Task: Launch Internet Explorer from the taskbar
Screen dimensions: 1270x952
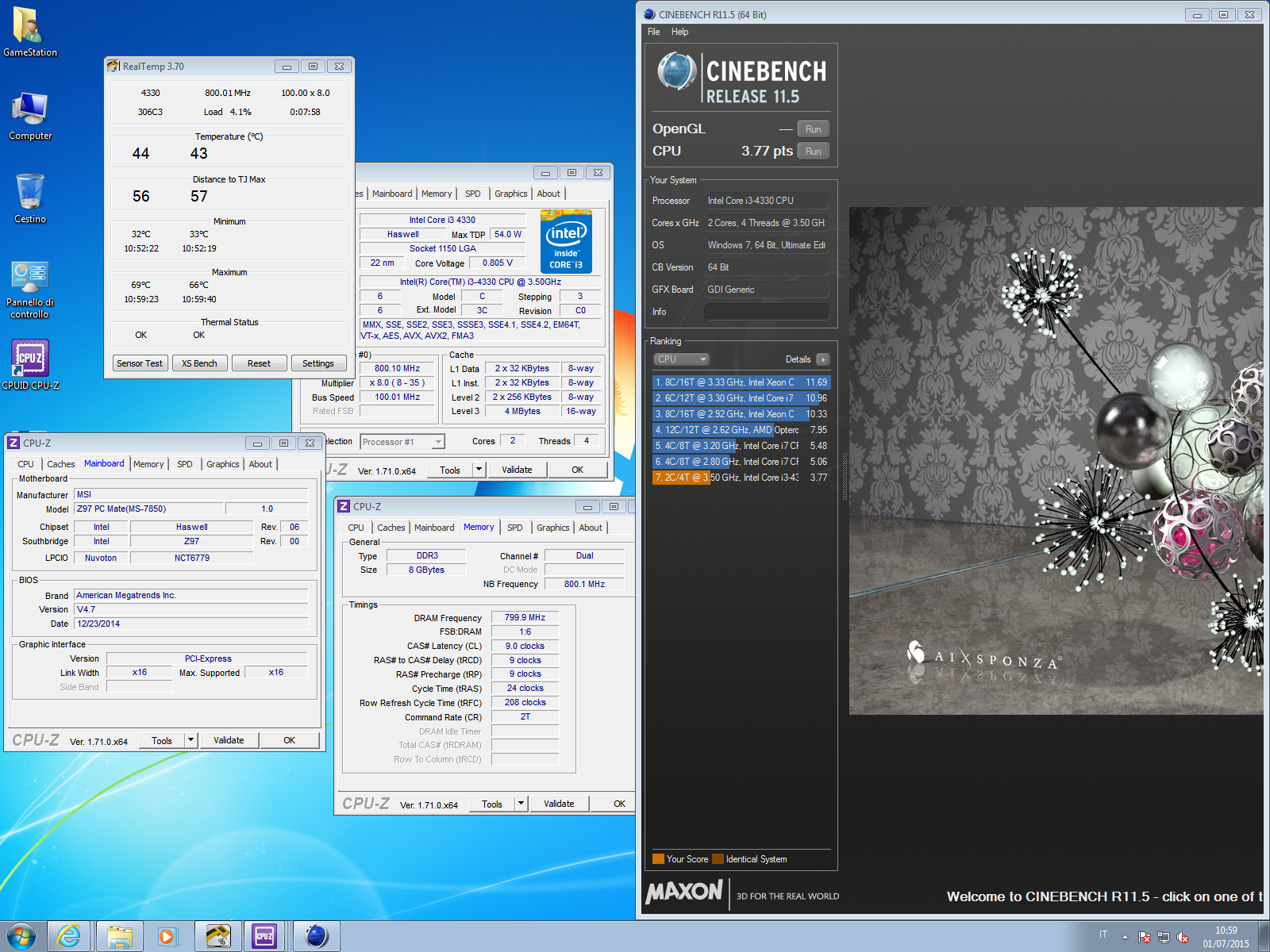Action: tap(70, 937)
